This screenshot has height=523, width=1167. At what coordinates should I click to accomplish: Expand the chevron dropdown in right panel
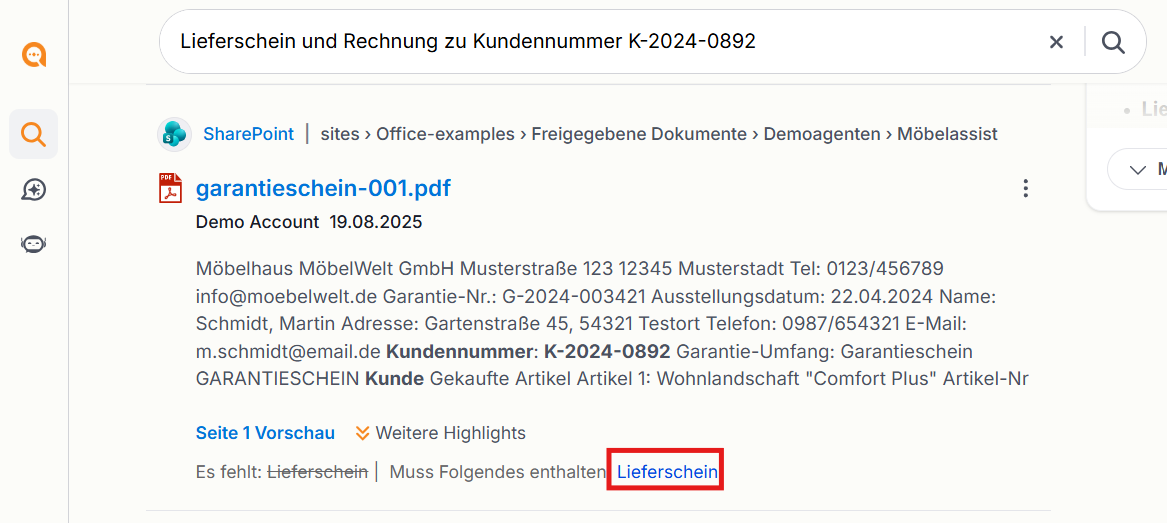point(1137,170)
